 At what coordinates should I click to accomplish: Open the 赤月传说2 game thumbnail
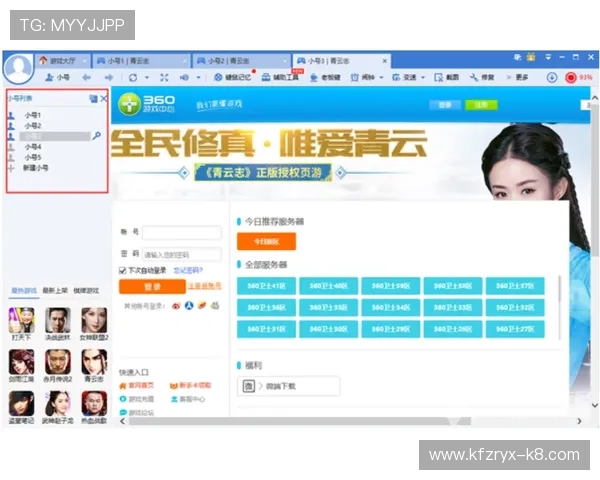58,362
